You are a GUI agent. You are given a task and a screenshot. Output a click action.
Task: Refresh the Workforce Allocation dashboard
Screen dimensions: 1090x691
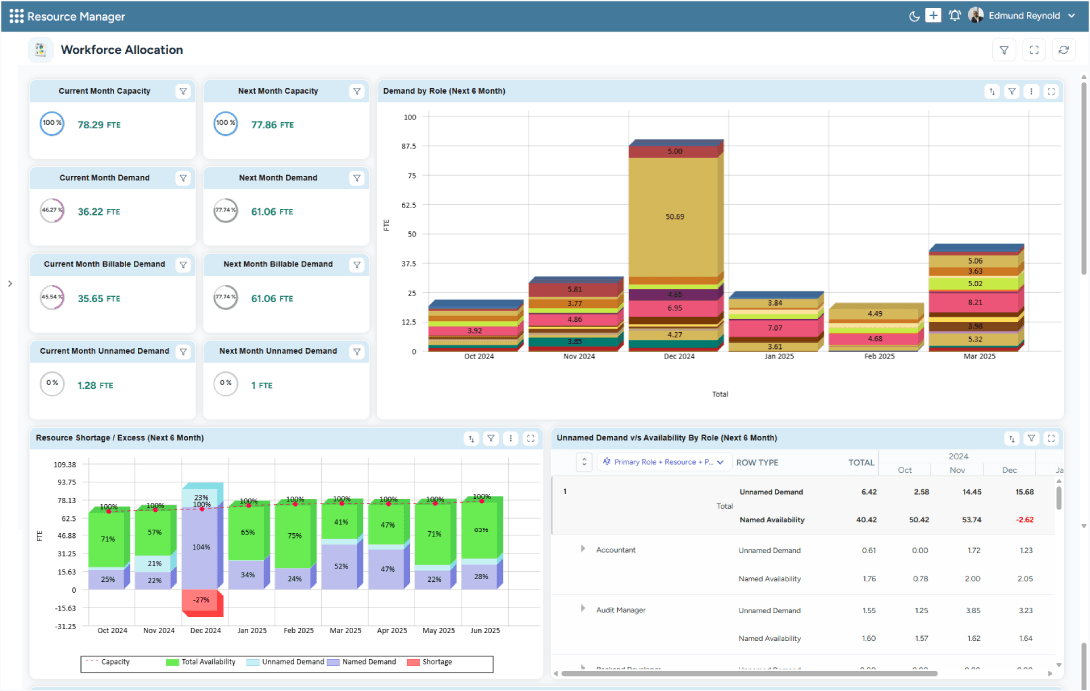[1064, 50]
